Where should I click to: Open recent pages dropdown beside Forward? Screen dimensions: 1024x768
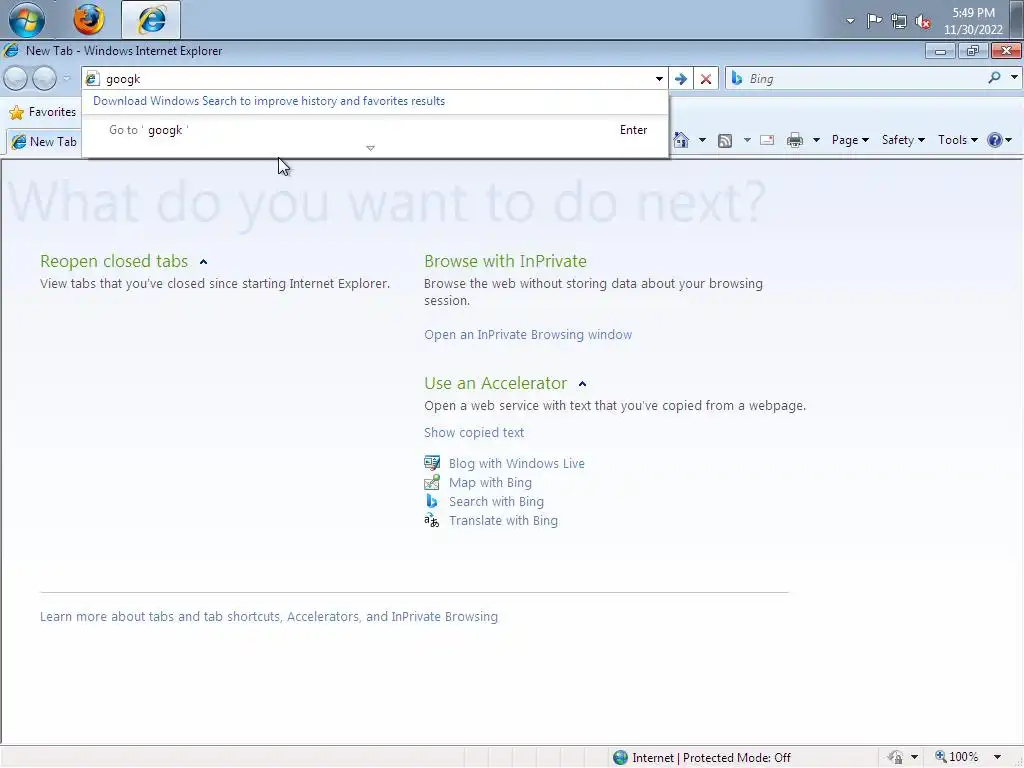click(x=66, y=78)
